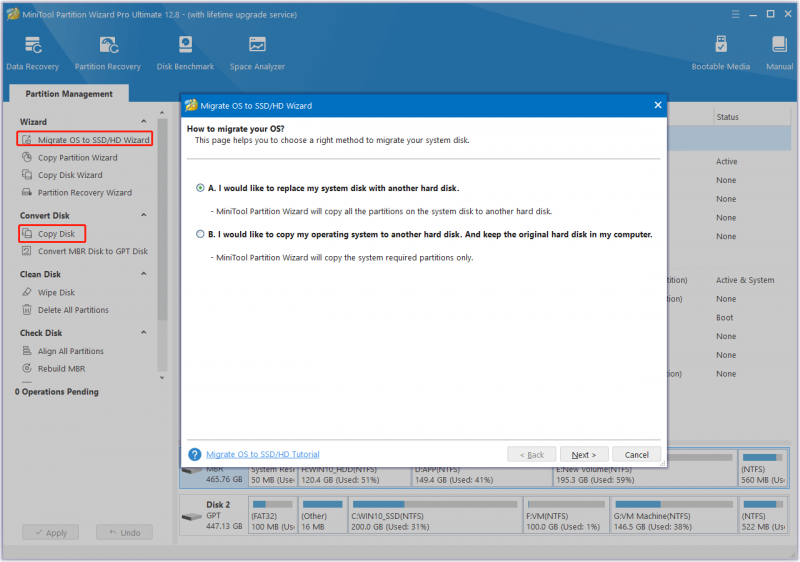Viewport: 800px width, 562px height.
Task: Select the F:VM(NTFS) partition on Disk 2
Action: tap(565, 515)
